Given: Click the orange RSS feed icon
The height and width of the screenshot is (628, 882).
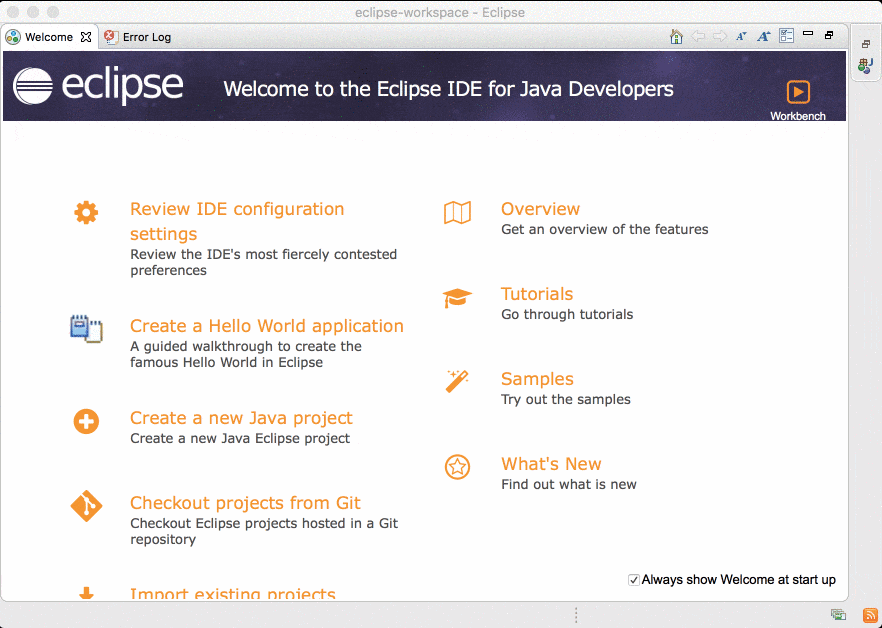Looking at the screenshot, I should 870,615.
